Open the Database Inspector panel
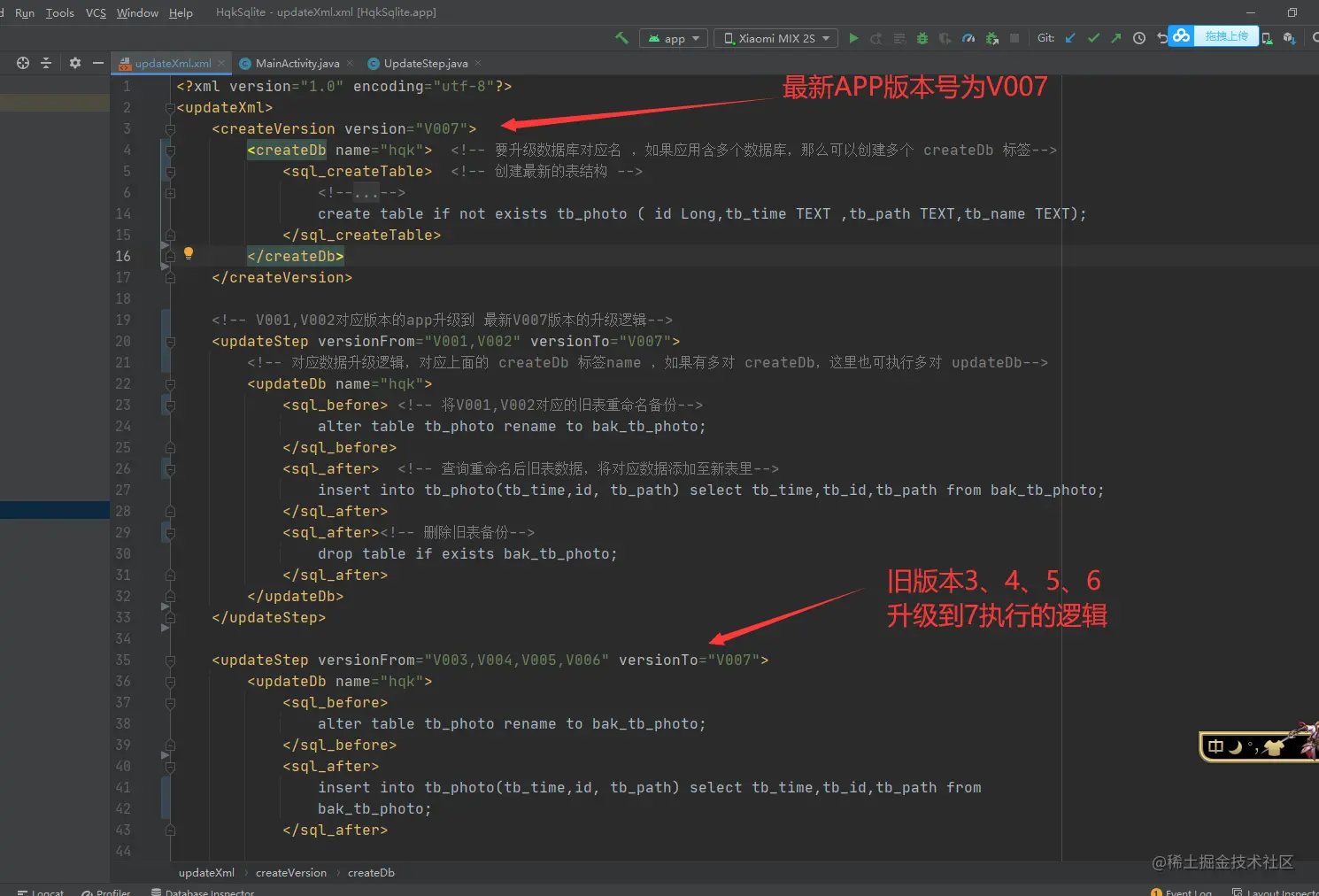The height and width of the screenshot is (896, 1319). click(x=210, y=891)
